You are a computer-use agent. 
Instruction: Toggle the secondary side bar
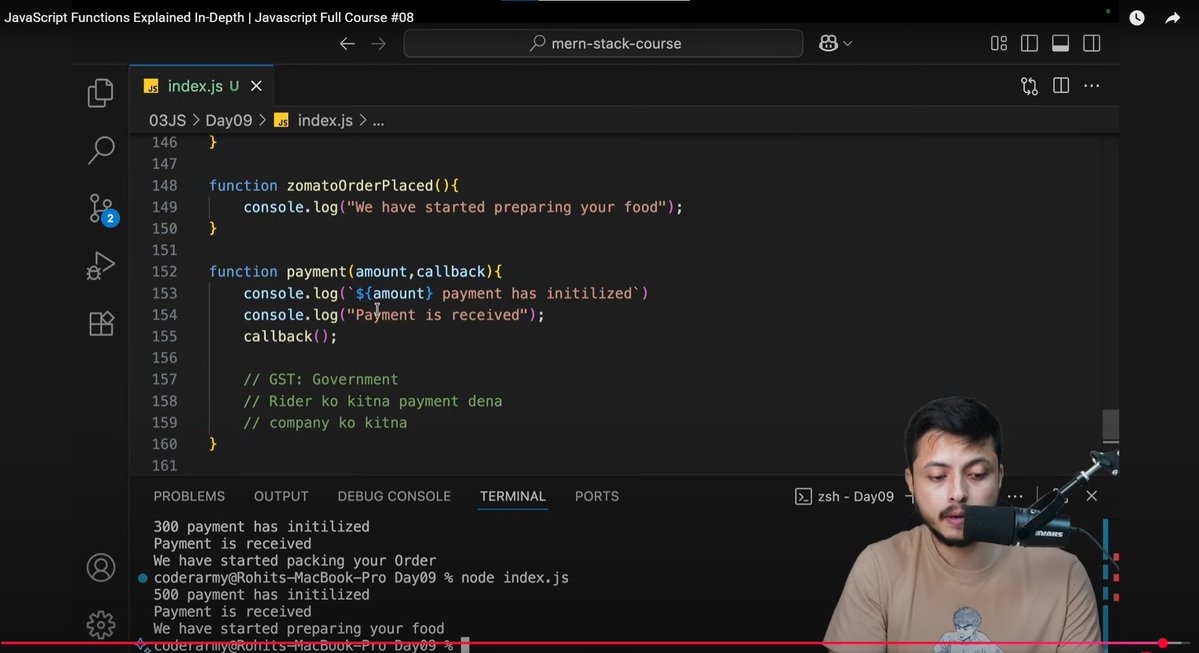pos(1092,44)
